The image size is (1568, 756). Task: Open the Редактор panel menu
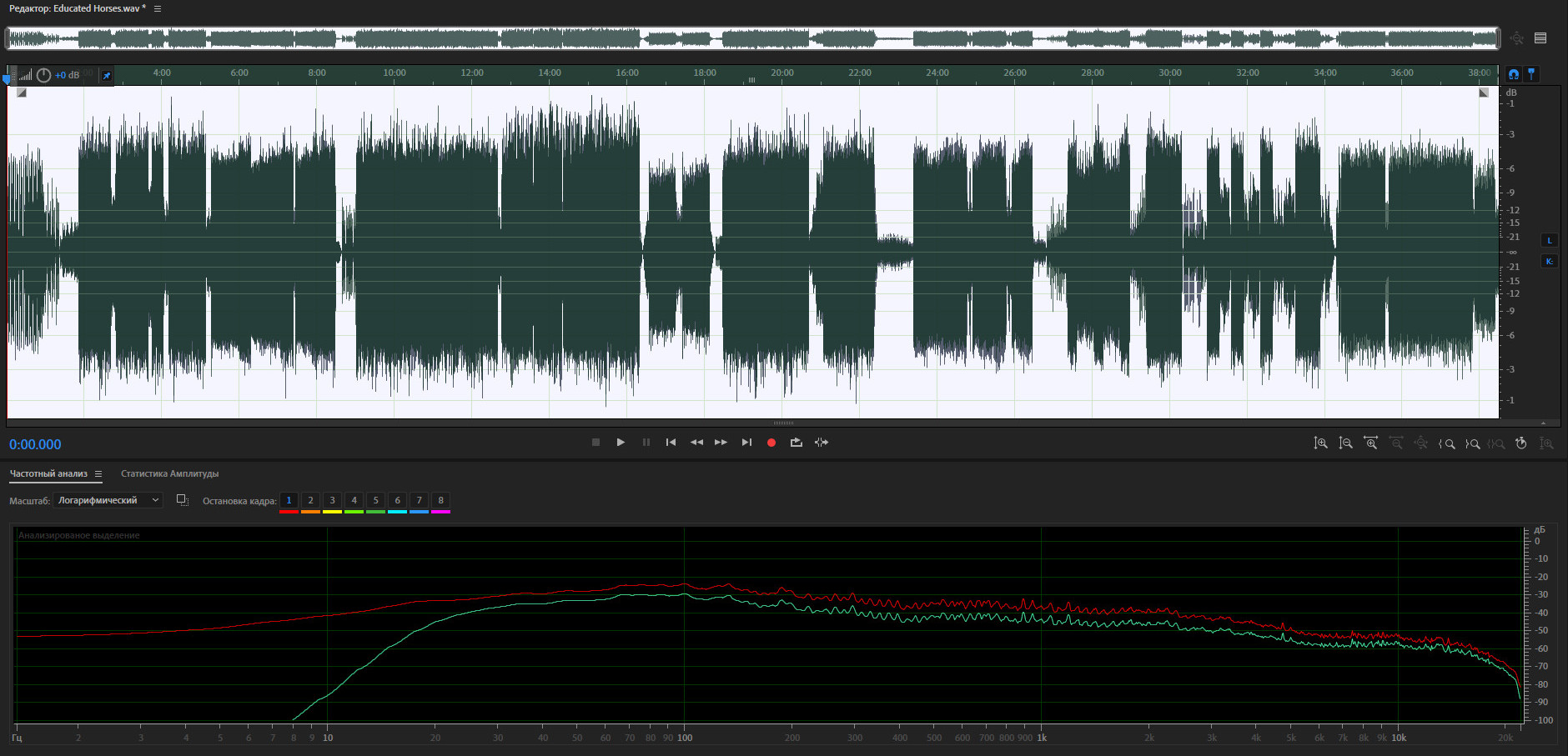point(158,8)
